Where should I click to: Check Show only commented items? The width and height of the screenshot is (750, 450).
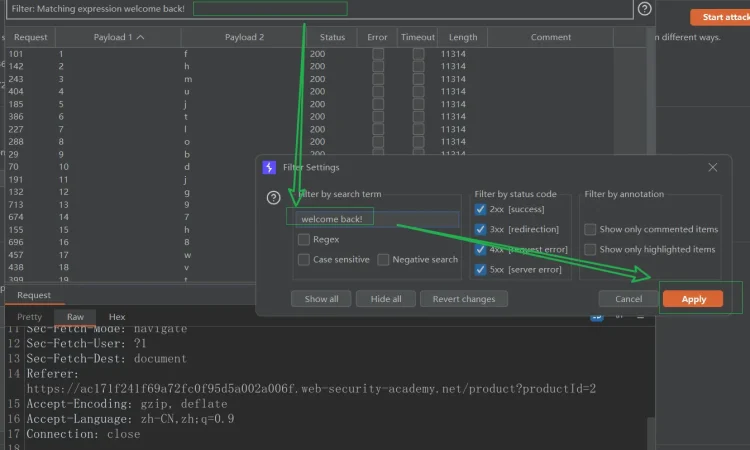pyautogui.click(x=590, y=229)
